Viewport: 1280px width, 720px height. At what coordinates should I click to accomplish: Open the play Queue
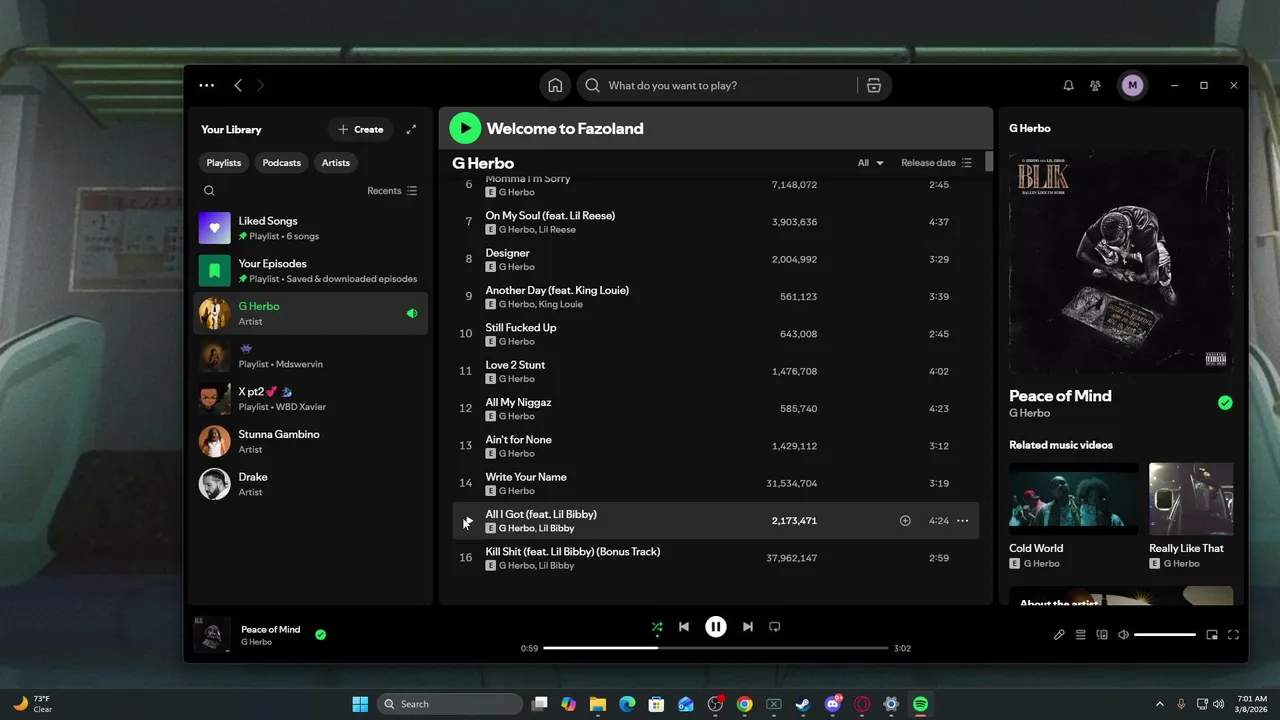pyautogui.click(x=1080, y=635)
